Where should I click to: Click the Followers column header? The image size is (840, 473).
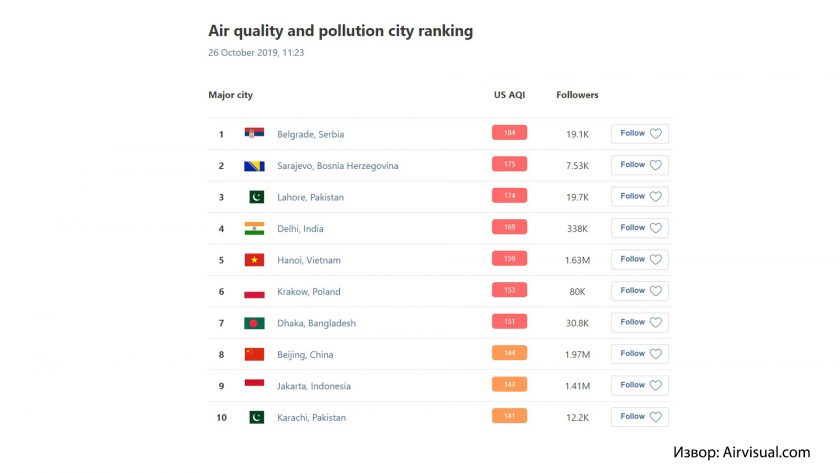(x=577, y=95)
